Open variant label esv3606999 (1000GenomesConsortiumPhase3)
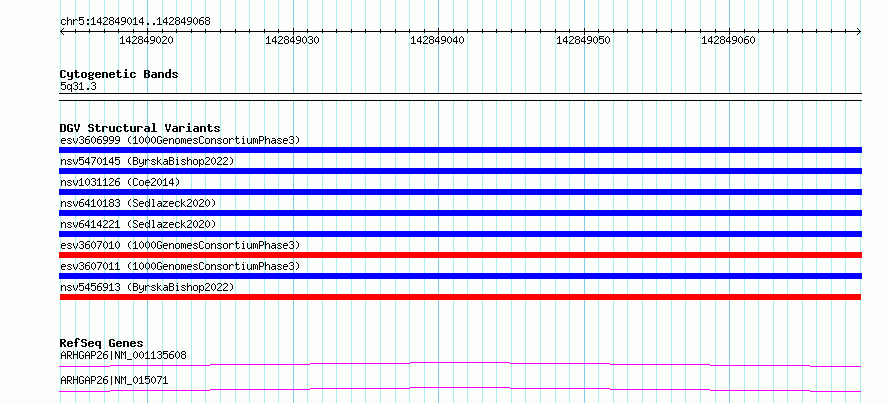Viewport: 890px width, 403px height. 180,140
